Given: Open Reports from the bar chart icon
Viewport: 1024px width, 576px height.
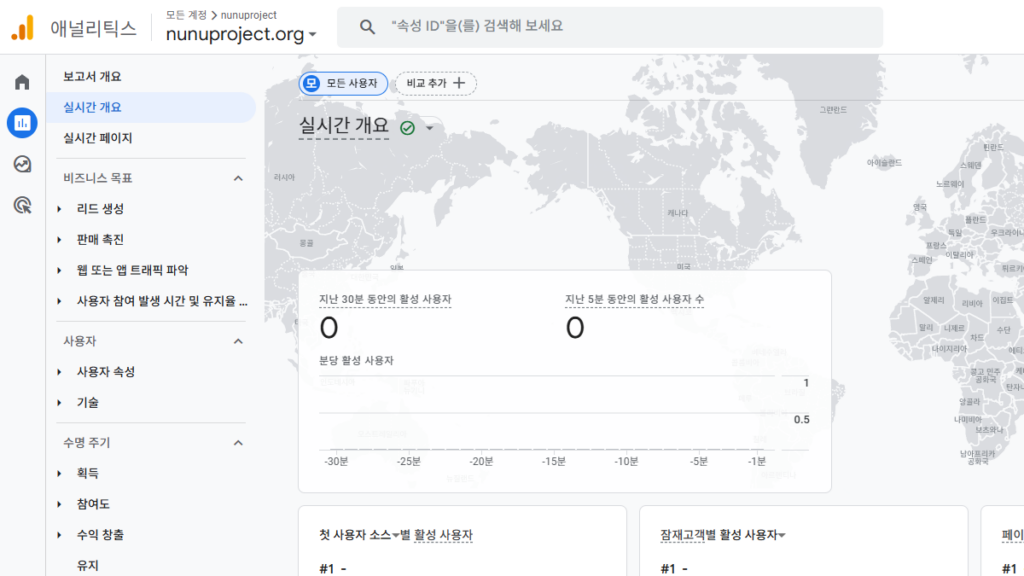Looking at the screenshot, I should pos(22,123).
